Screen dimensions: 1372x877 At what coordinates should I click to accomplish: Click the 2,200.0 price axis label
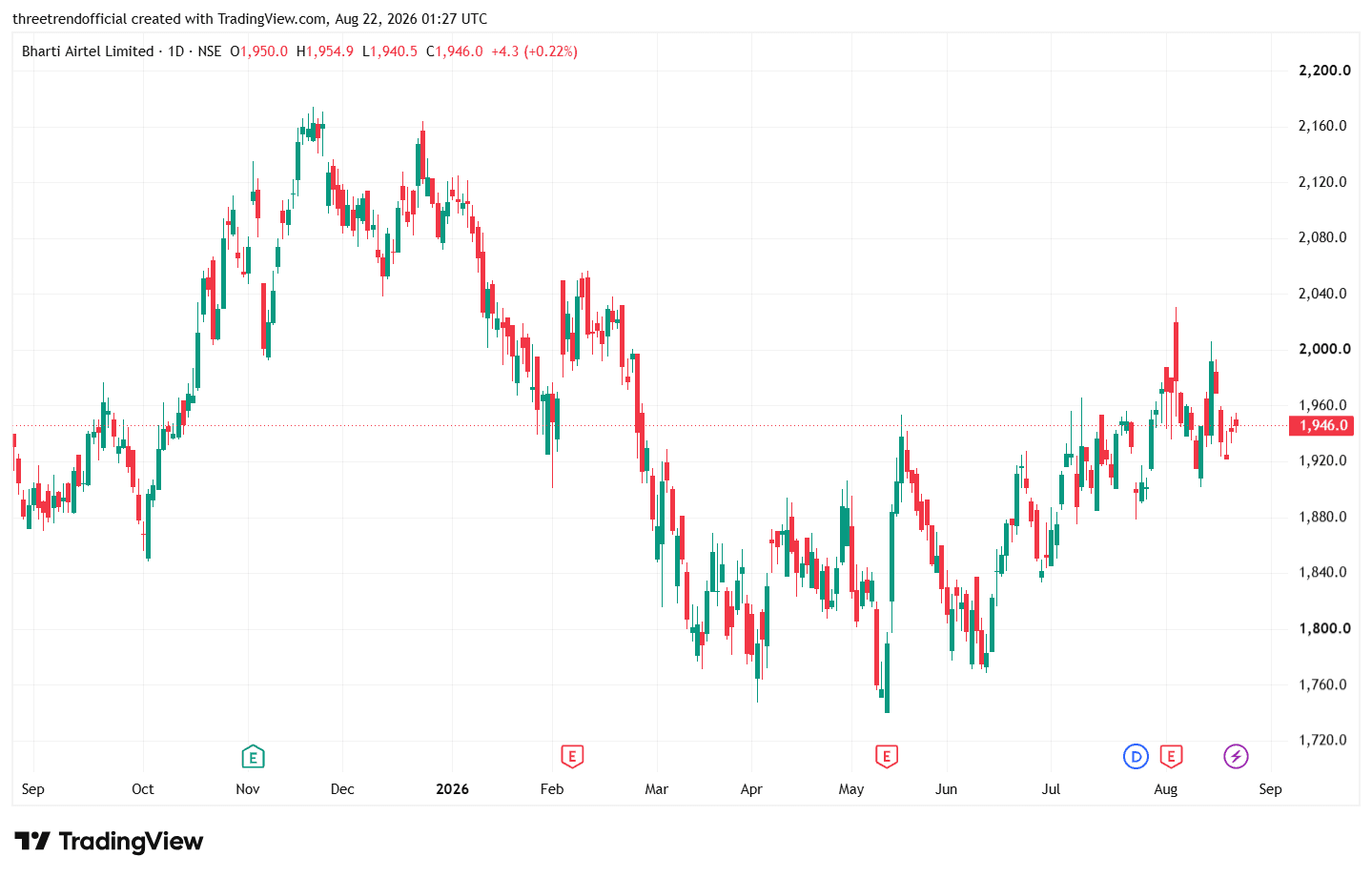point(1324,71)
